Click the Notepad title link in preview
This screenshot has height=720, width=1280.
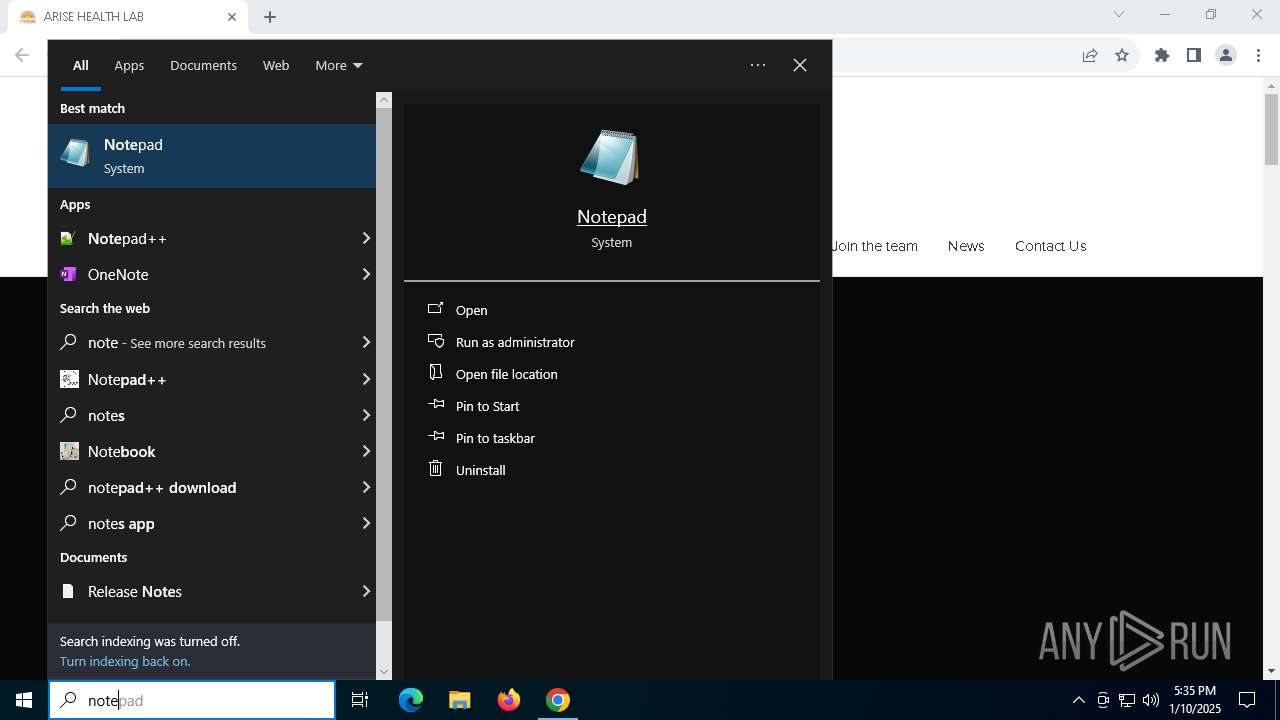click(612, 216)
